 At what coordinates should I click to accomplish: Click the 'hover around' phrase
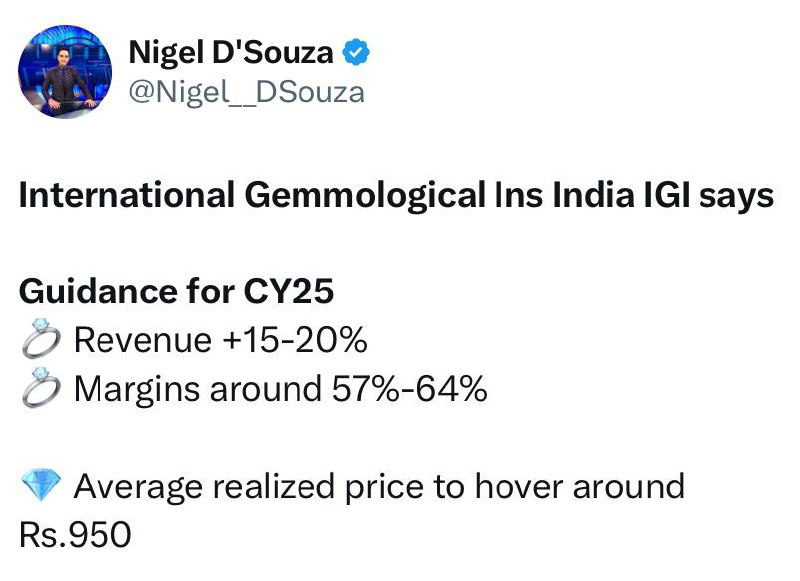pyautogui.click(x=580, y=486)
